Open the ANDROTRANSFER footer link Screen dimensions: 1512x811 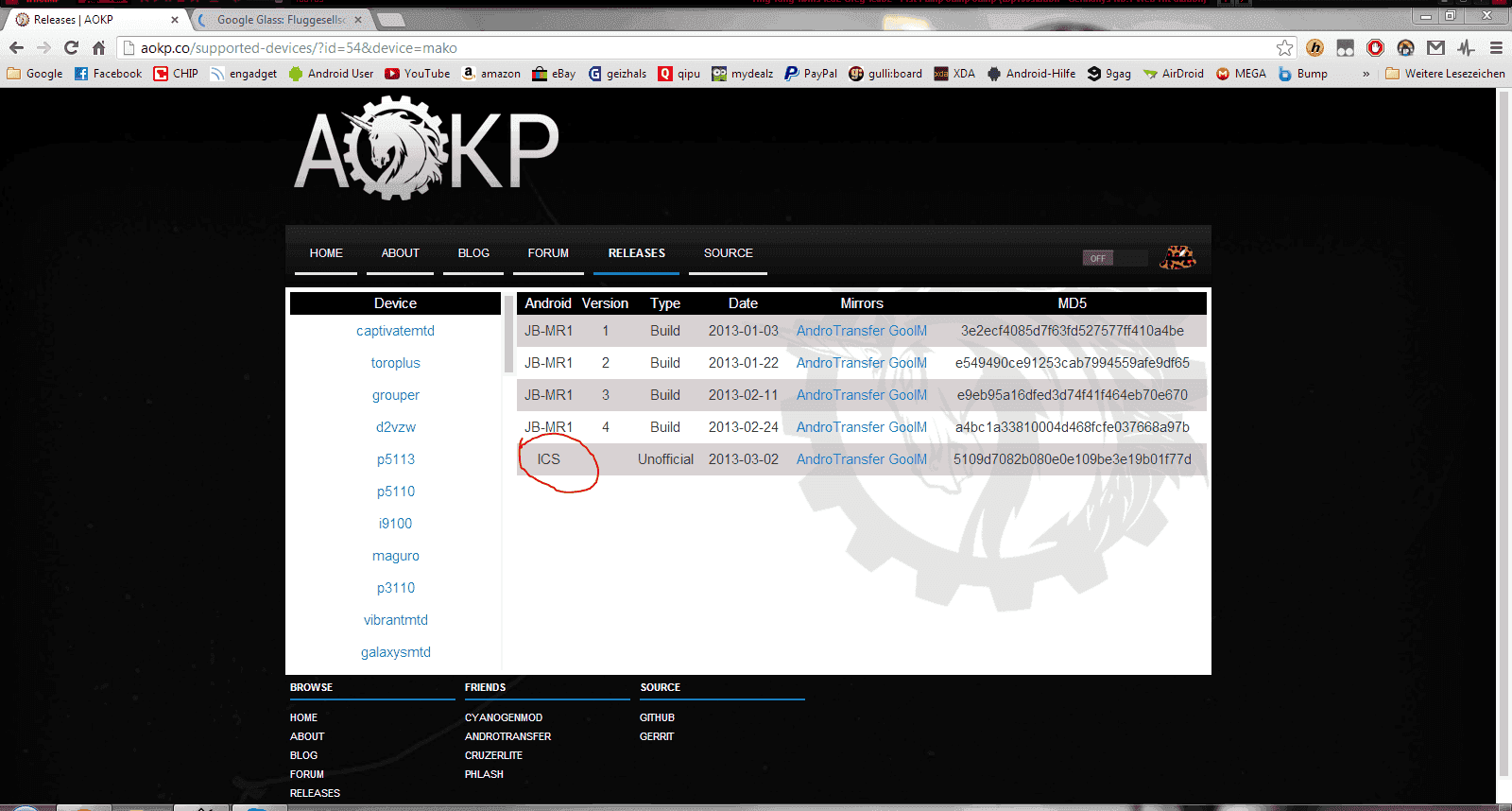click(507, 736)
